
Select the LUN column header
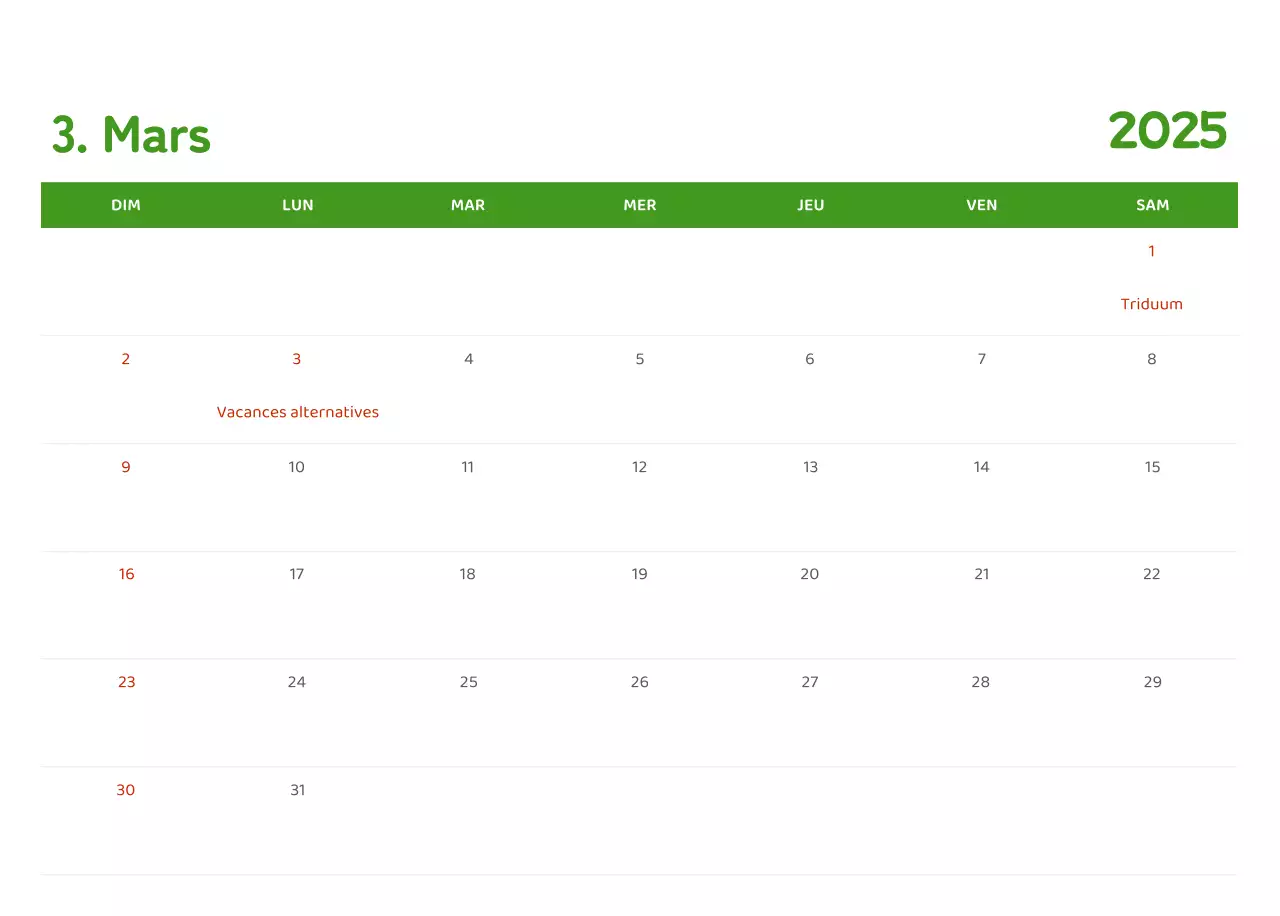(x=297, y=205)
